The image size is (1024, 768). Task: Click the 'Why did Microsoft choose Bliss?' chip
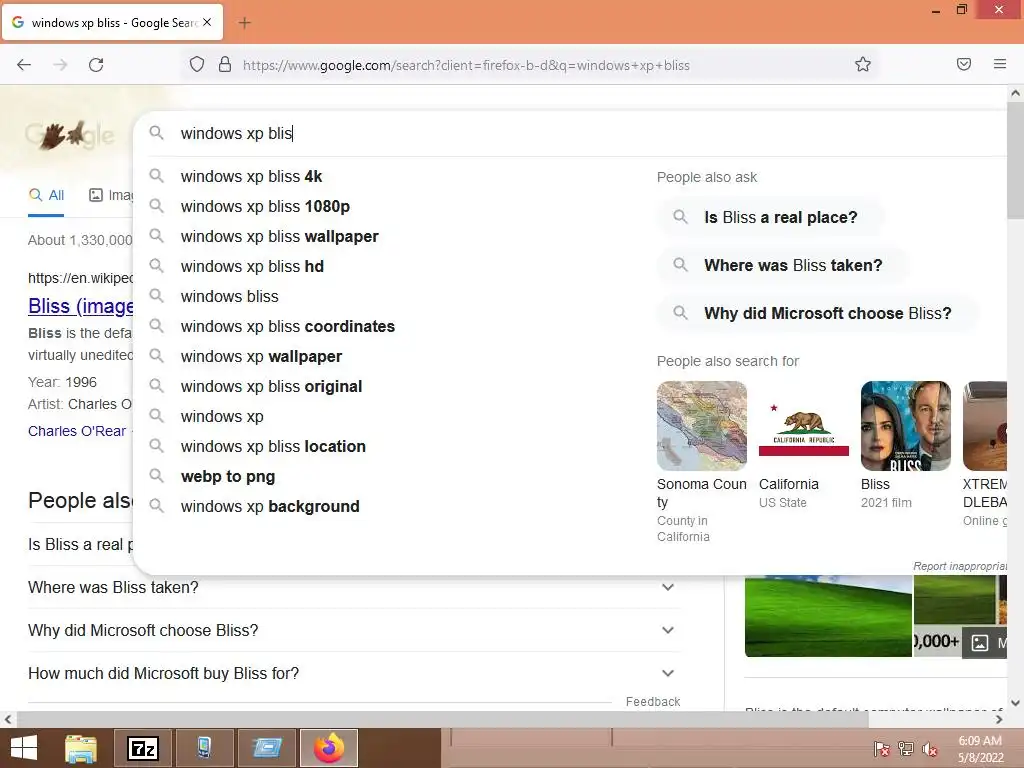(x=818, y=313)
